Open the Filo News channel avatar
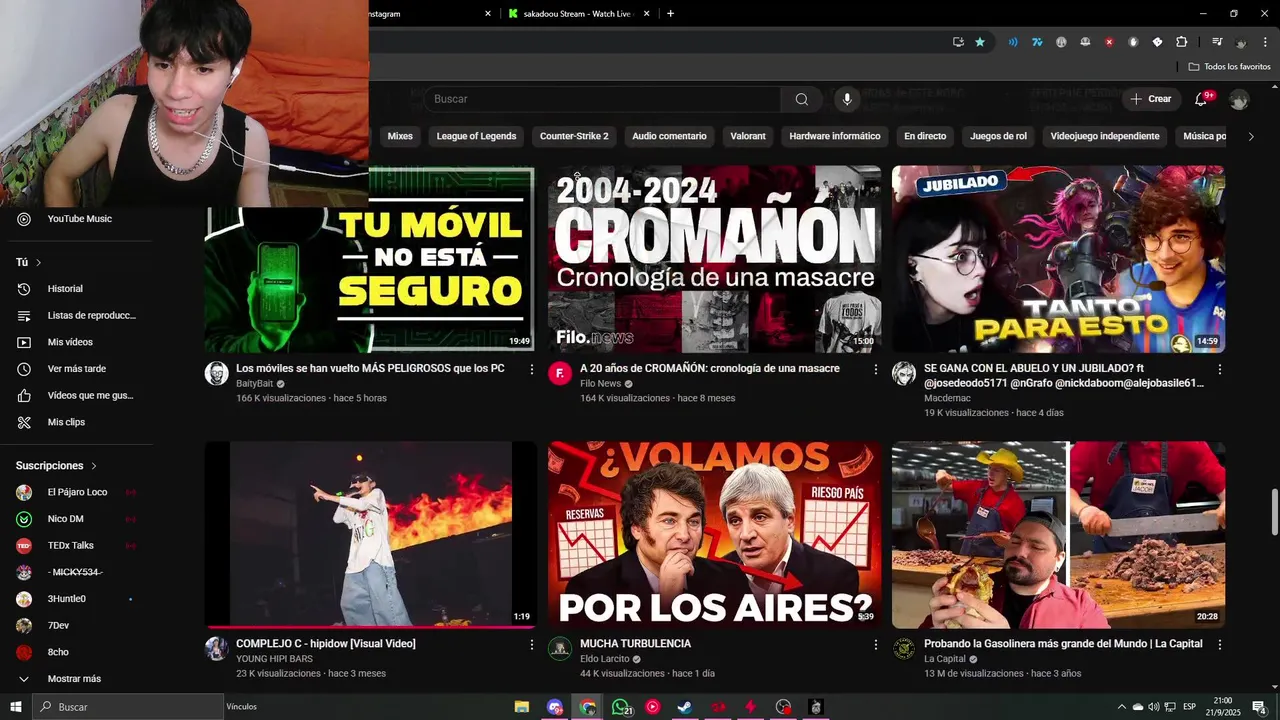The width and height of the screenshot is (1280, 720). tap(560, 374)
